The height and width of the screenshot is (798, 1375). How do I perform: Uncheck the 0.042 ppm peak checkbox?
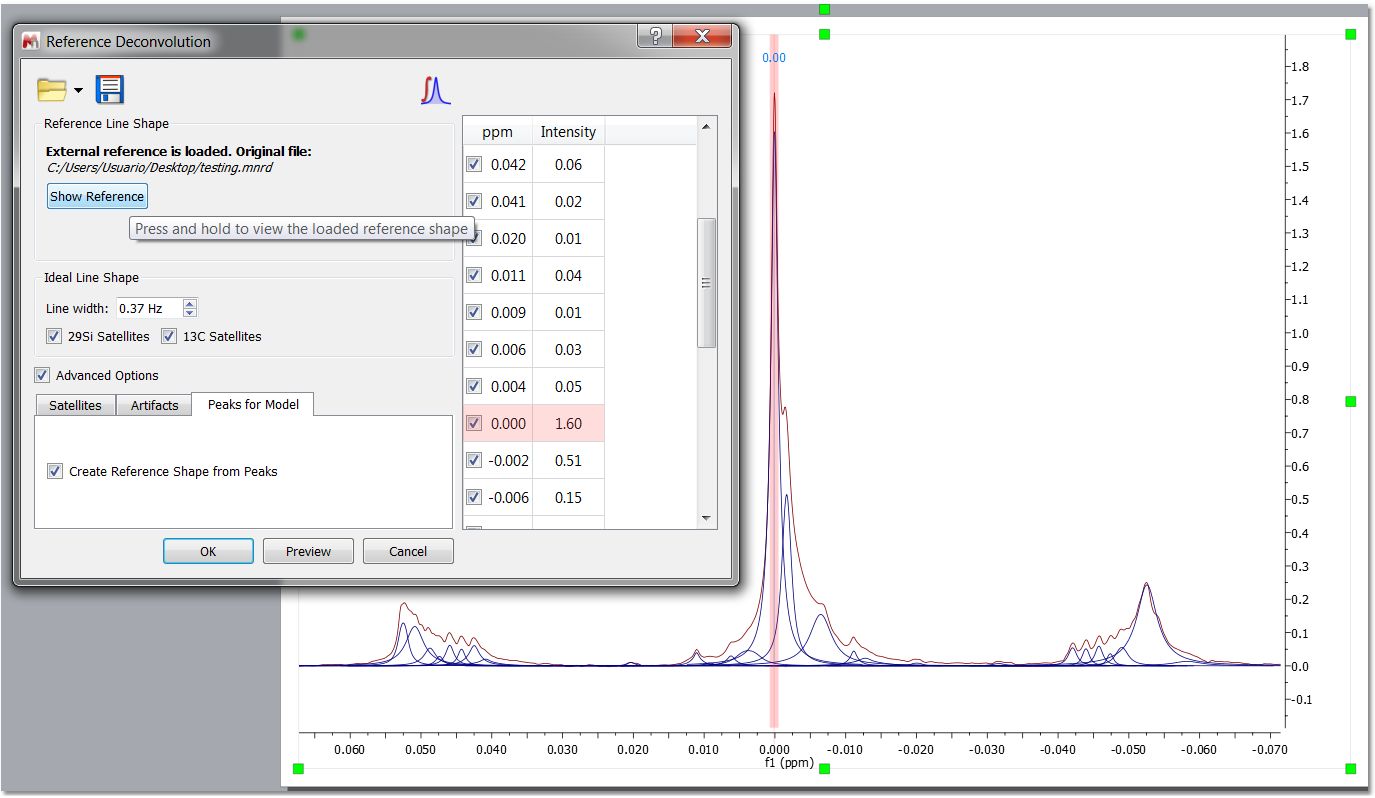(x=474, y=164)
